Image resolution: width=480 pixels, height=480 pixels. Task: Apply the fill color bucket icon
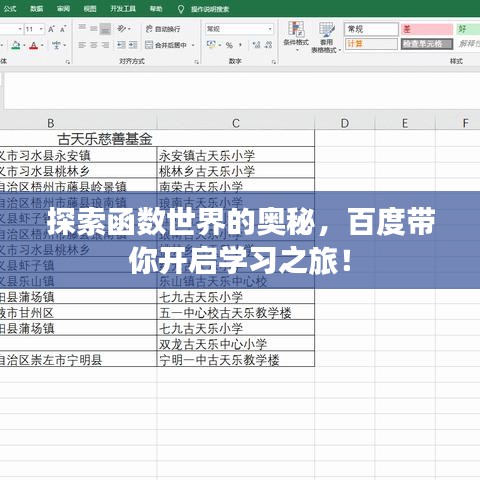pos(15,45)
